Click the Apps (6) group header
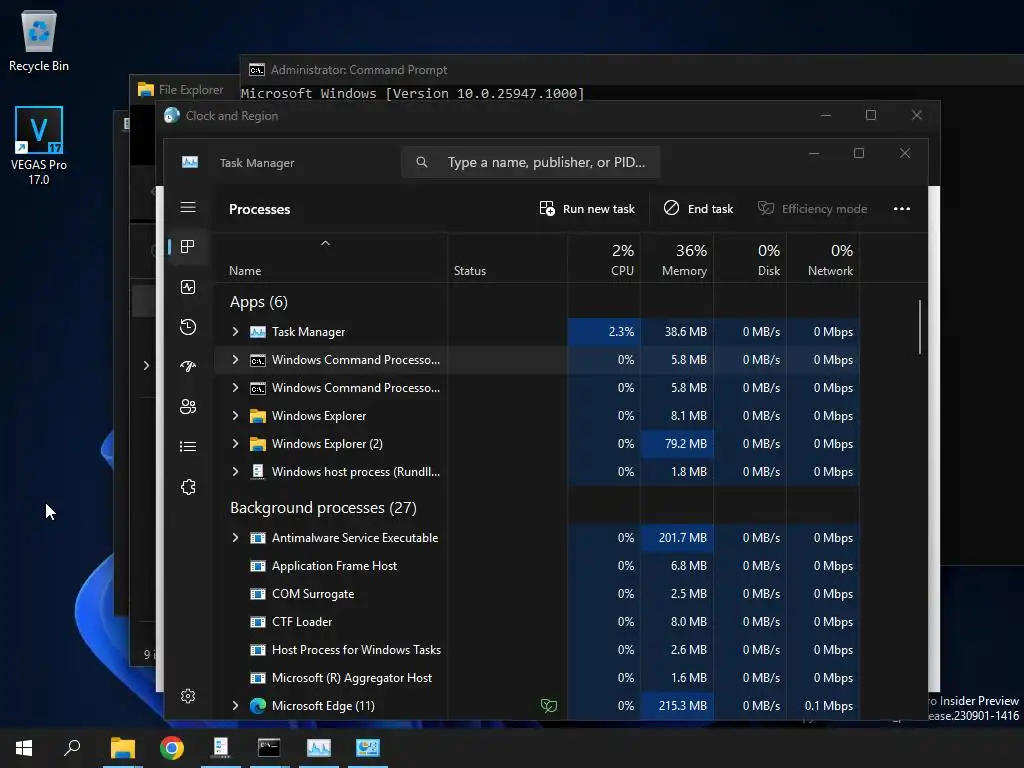 point(259,302)
